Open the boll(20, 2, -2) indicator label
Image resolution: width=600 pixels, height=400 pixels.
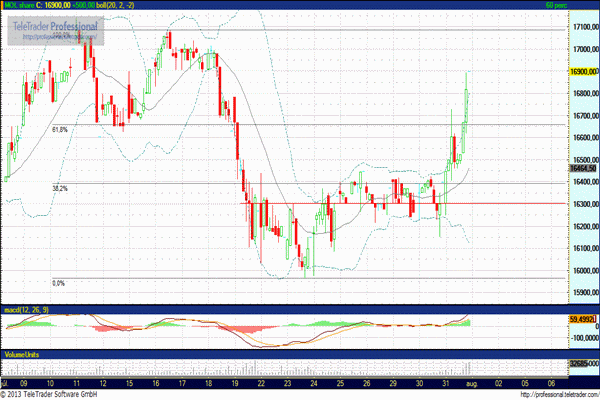(x=117, y=6)
